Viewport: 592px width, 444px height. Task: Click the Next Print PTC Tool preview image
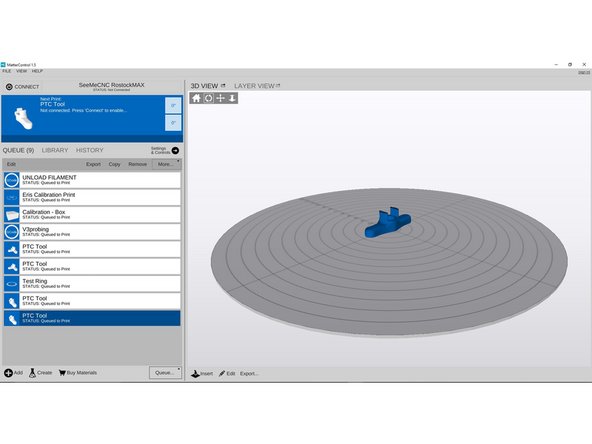click(x=23, y=119)
